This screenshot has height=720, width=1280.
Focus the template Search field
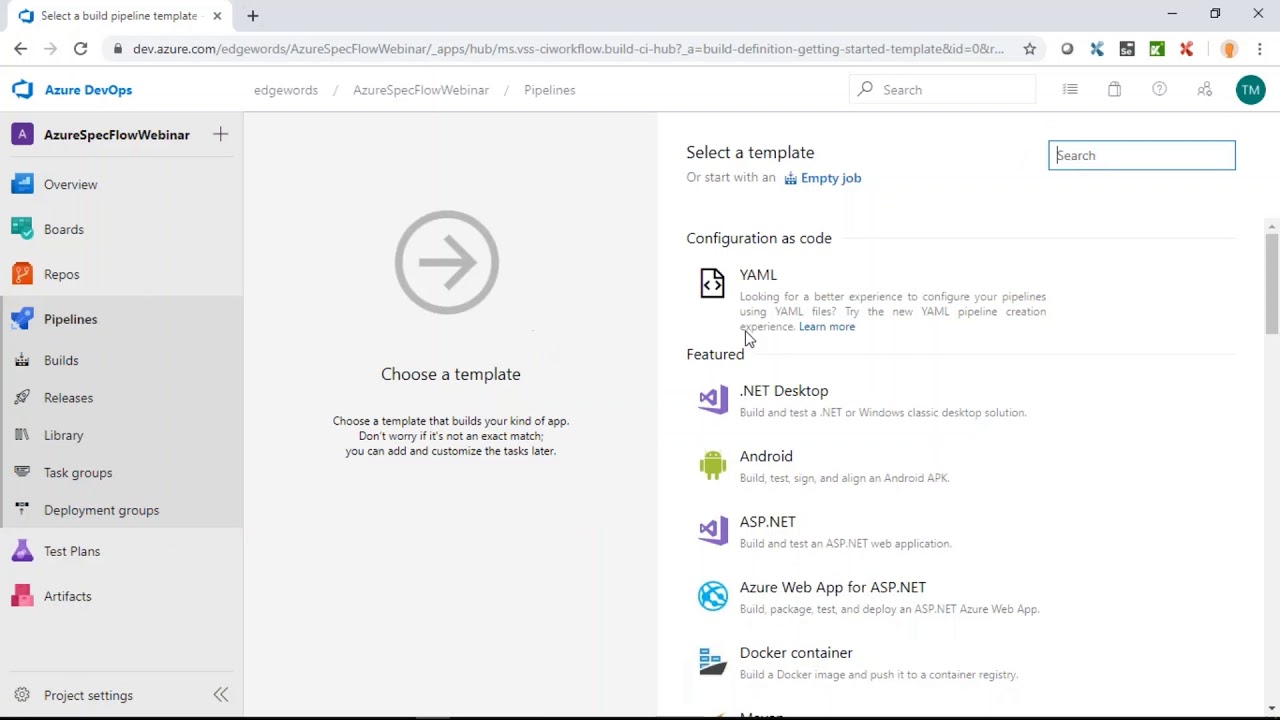pos(1142,155)
